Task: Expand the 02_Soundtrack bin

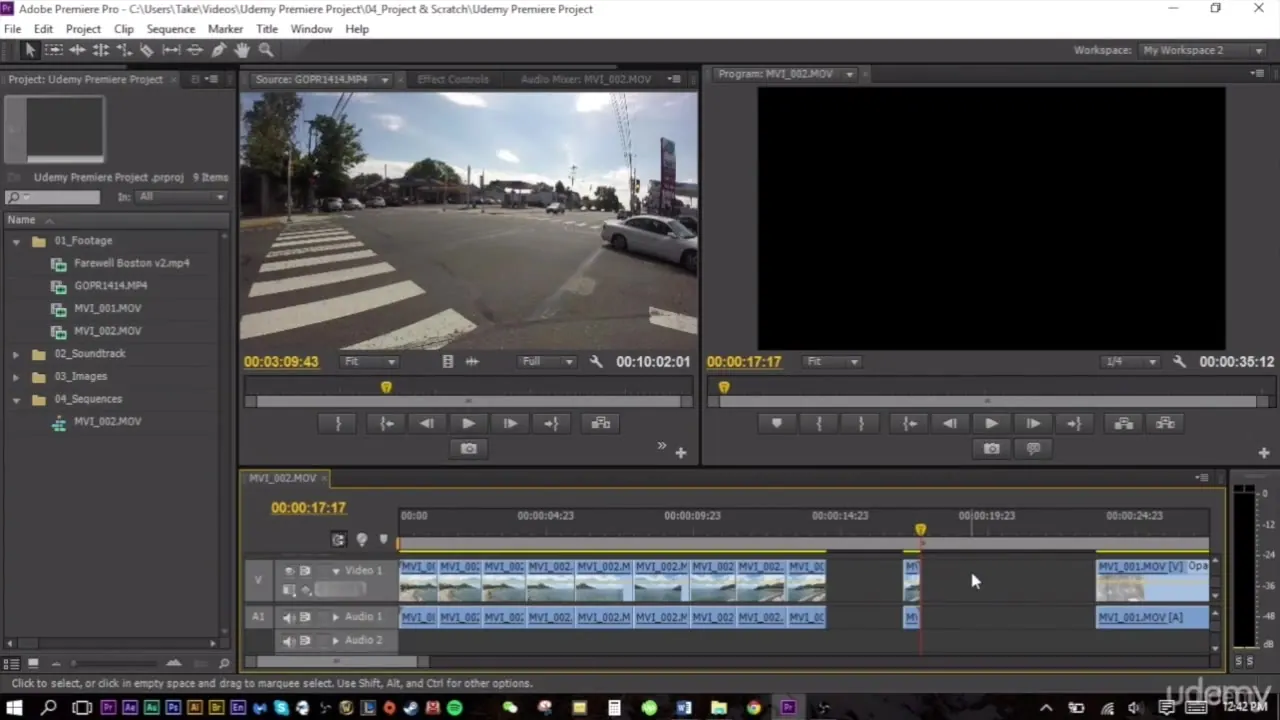Action: pos(16,354)
